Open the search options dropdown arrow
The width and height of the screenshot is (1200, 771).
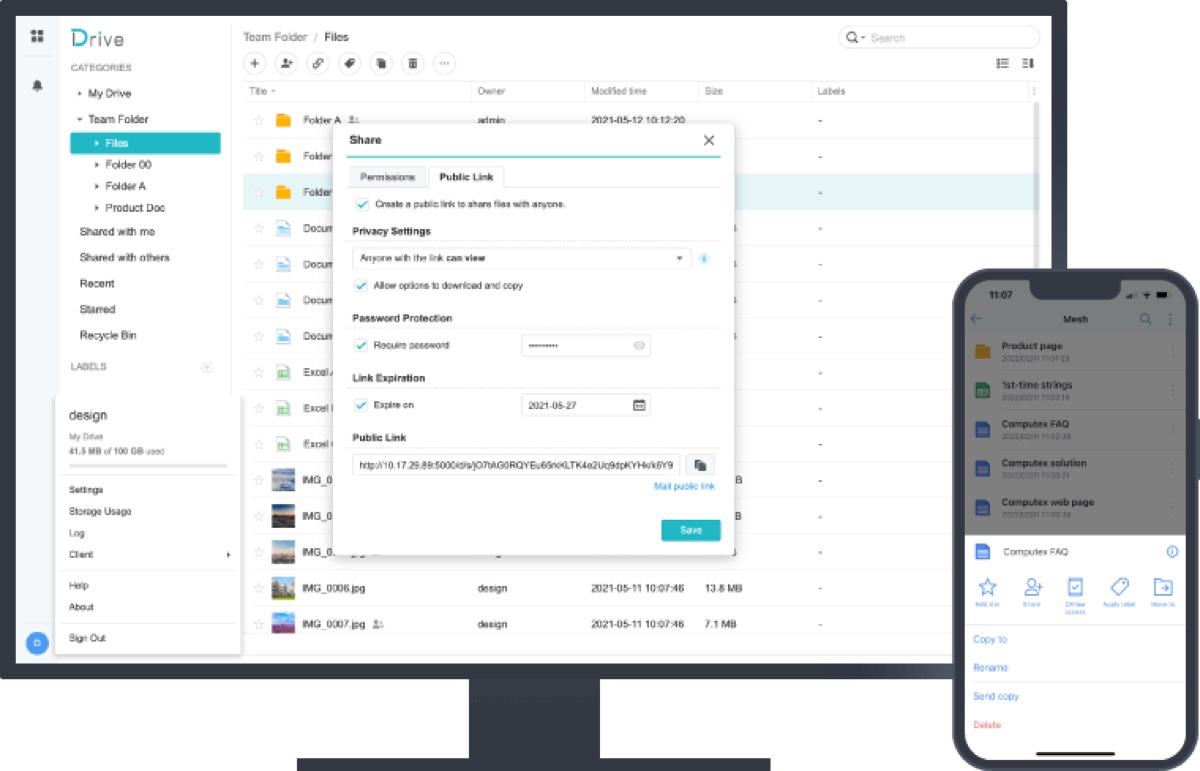(863, 38)
